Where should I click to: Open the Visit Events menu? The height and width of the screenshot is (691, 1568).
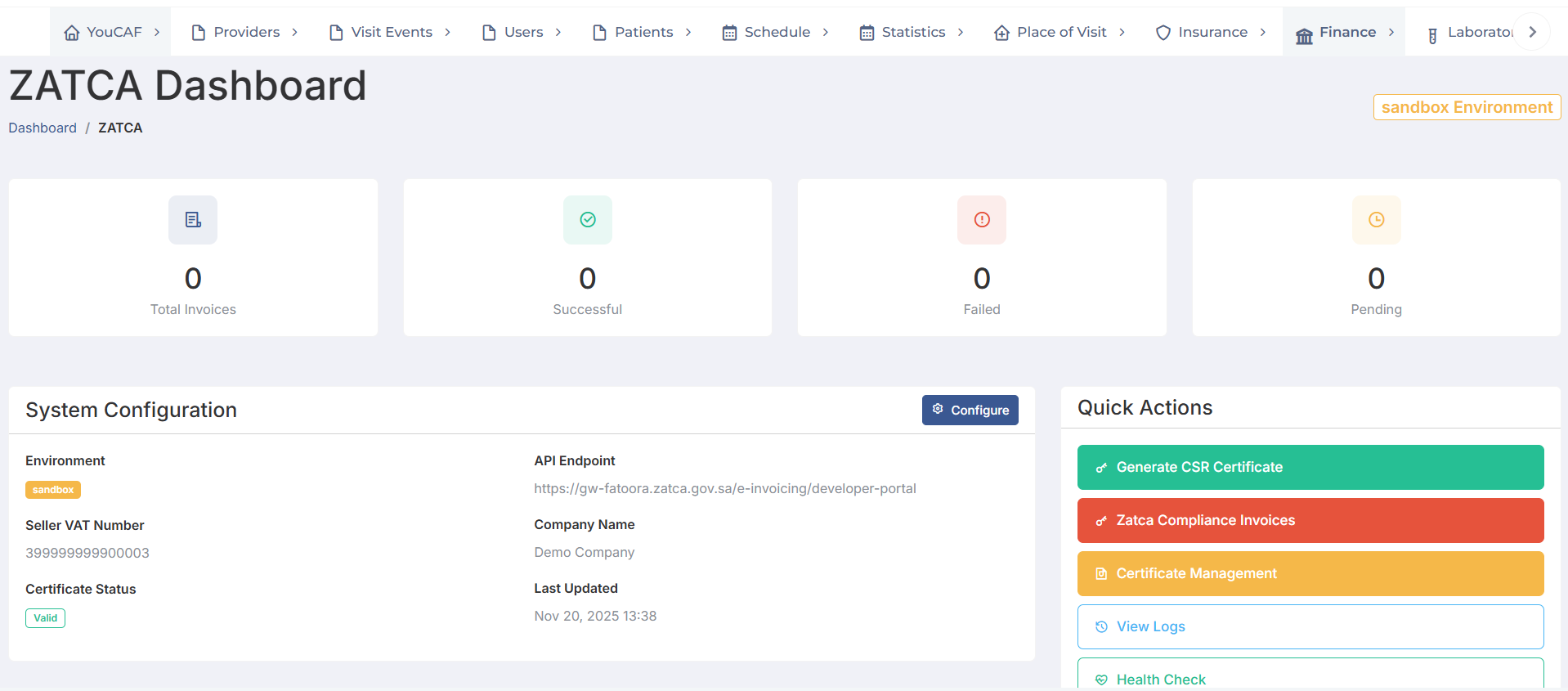[x=391, y=32]
